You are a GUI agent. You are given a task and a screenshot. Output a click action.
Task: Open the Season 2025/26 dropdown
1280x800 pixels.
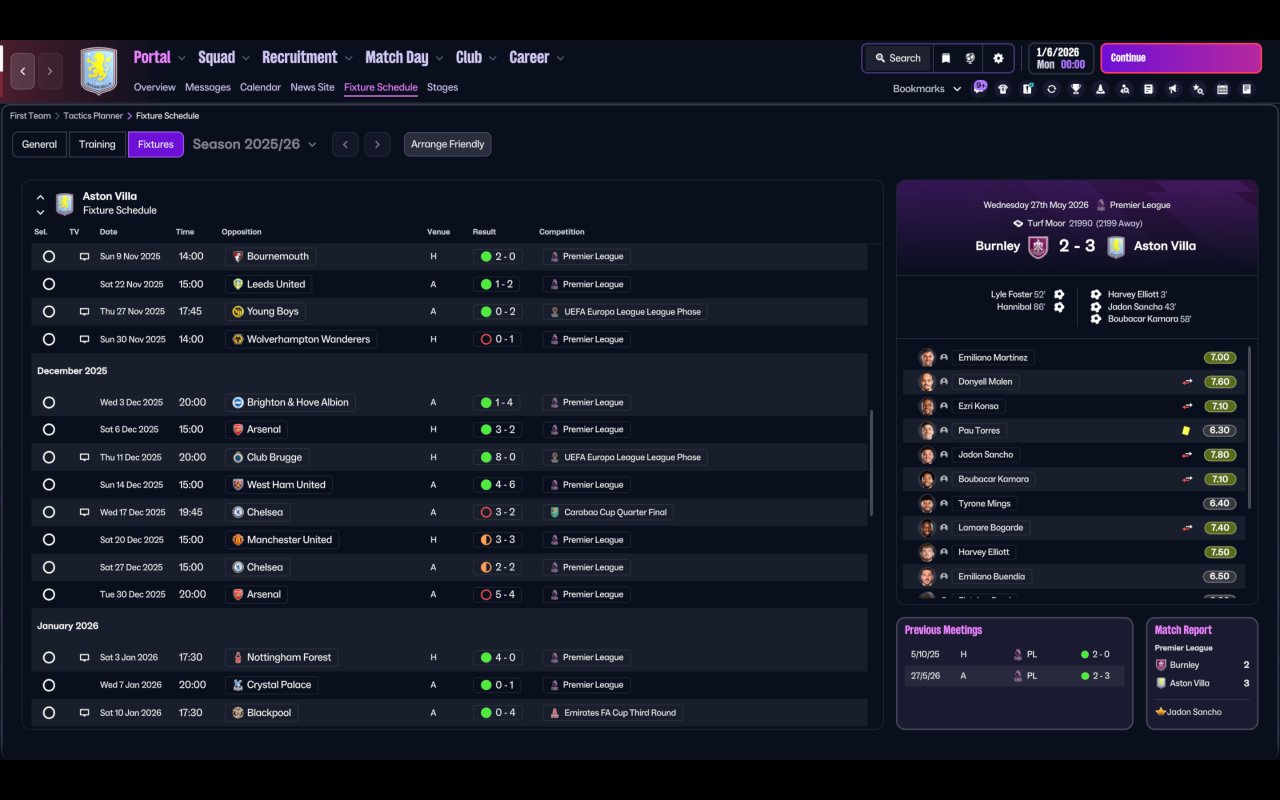(x=254, y=145)
